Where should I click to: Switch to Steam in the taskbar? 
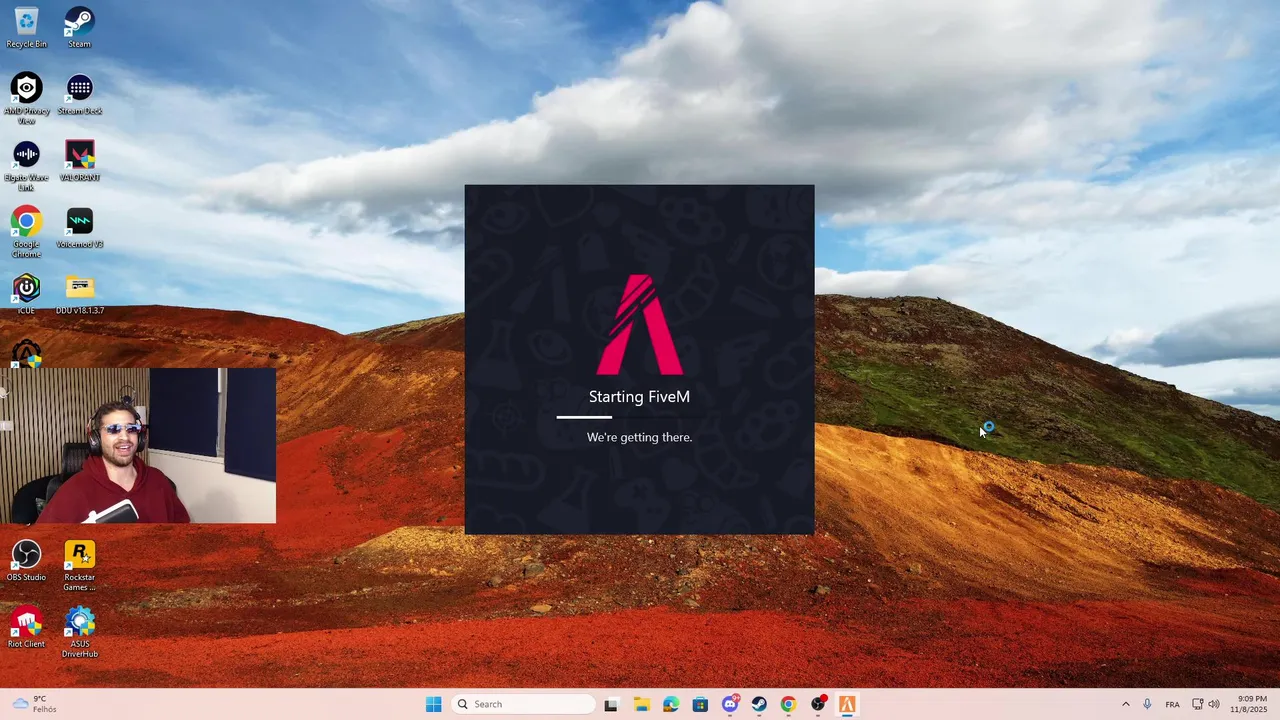tap(759, 704)
